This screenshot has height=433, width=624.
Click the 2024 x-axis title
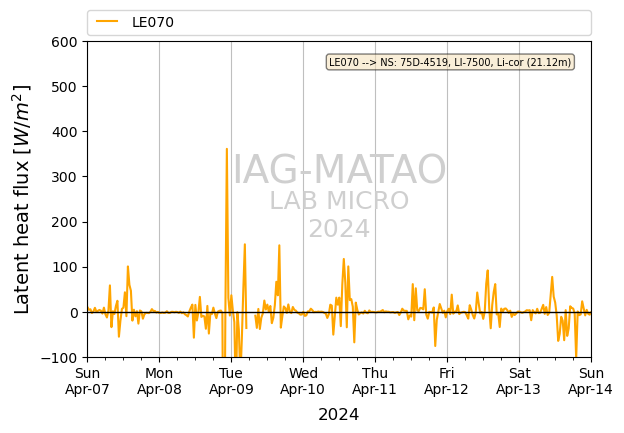pyautogui.click(x=339, y=414)
